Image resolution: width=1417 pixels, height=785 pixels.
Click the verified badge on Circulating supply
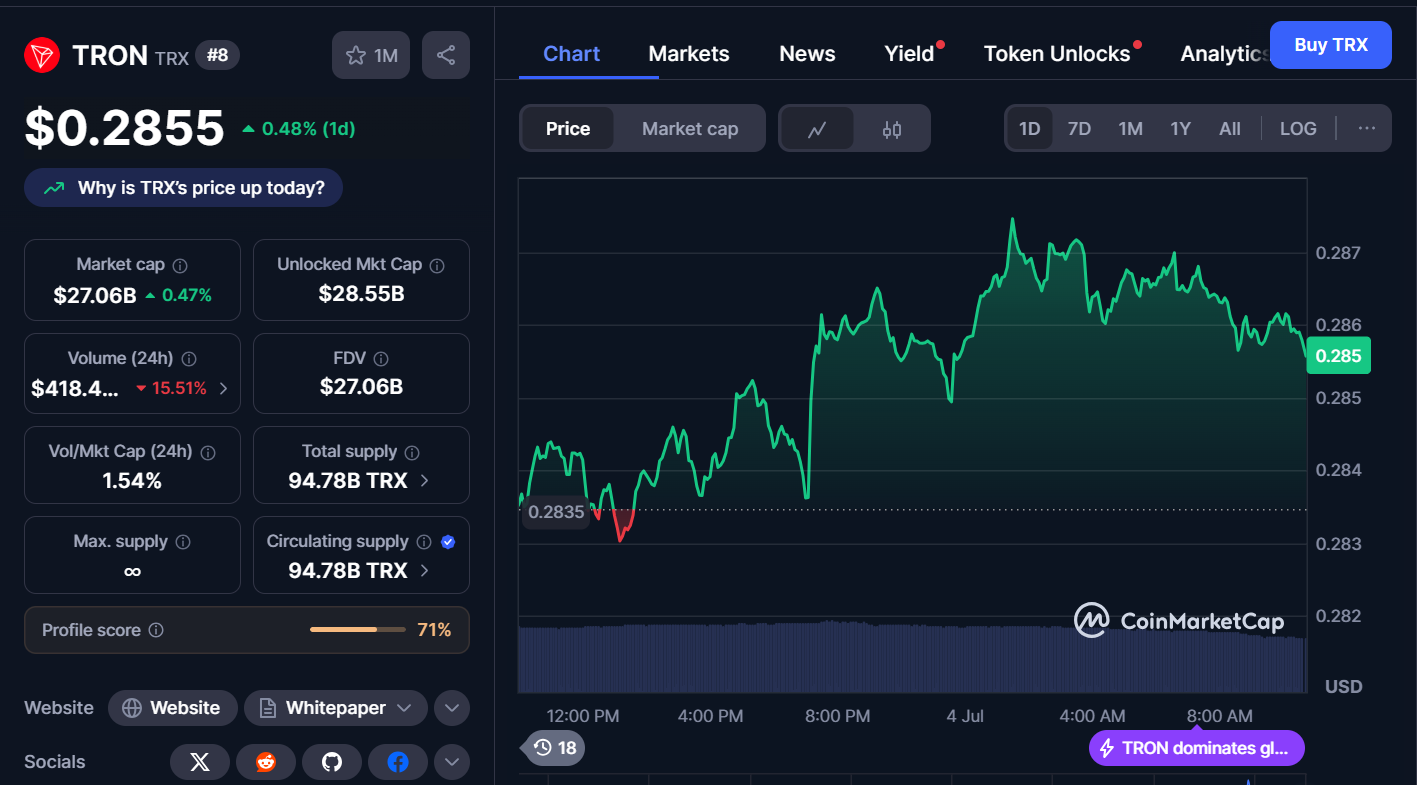pos(448,542)
